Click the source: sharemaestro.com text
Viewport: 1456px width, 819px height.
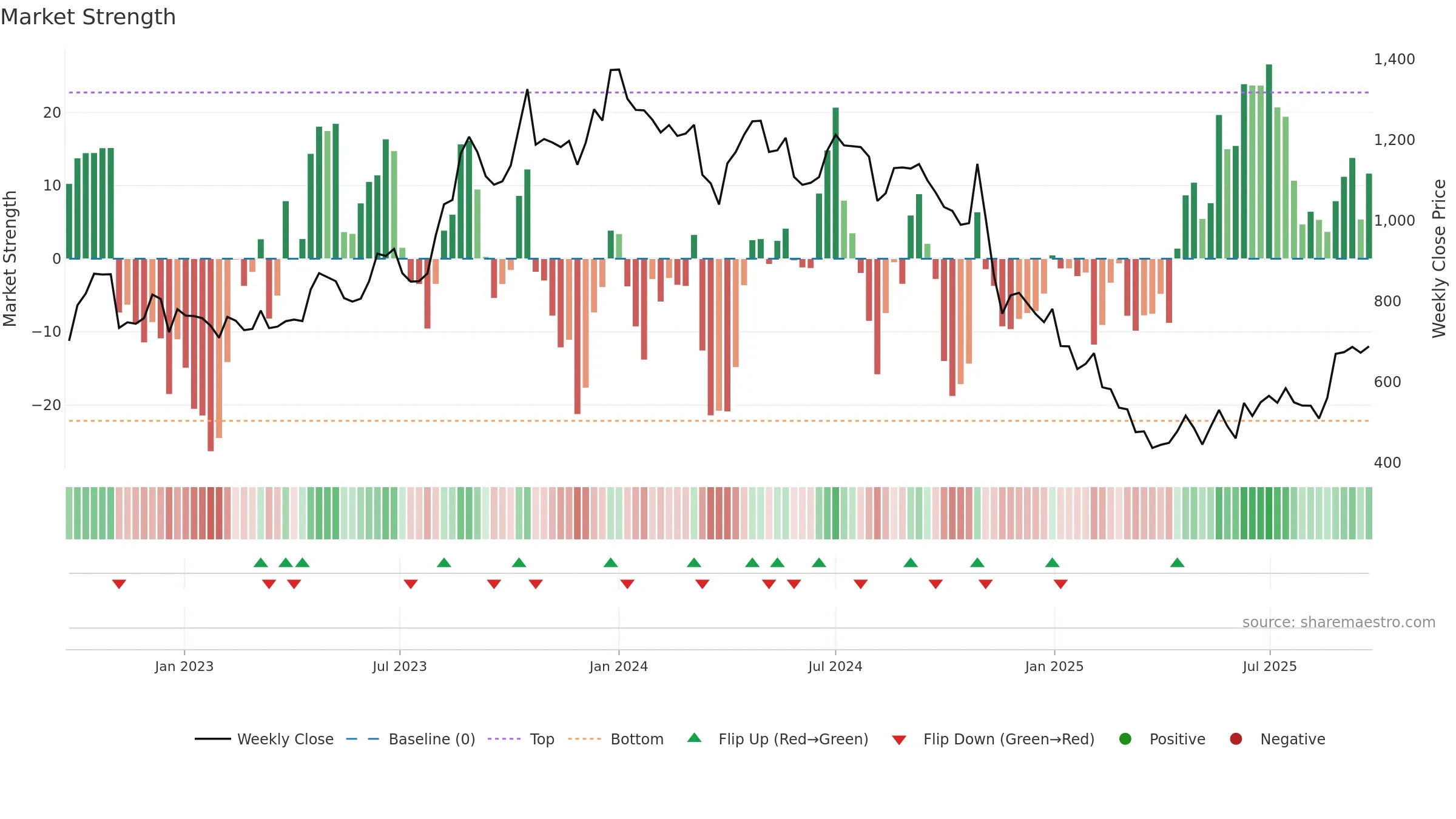coord(1338,622)
